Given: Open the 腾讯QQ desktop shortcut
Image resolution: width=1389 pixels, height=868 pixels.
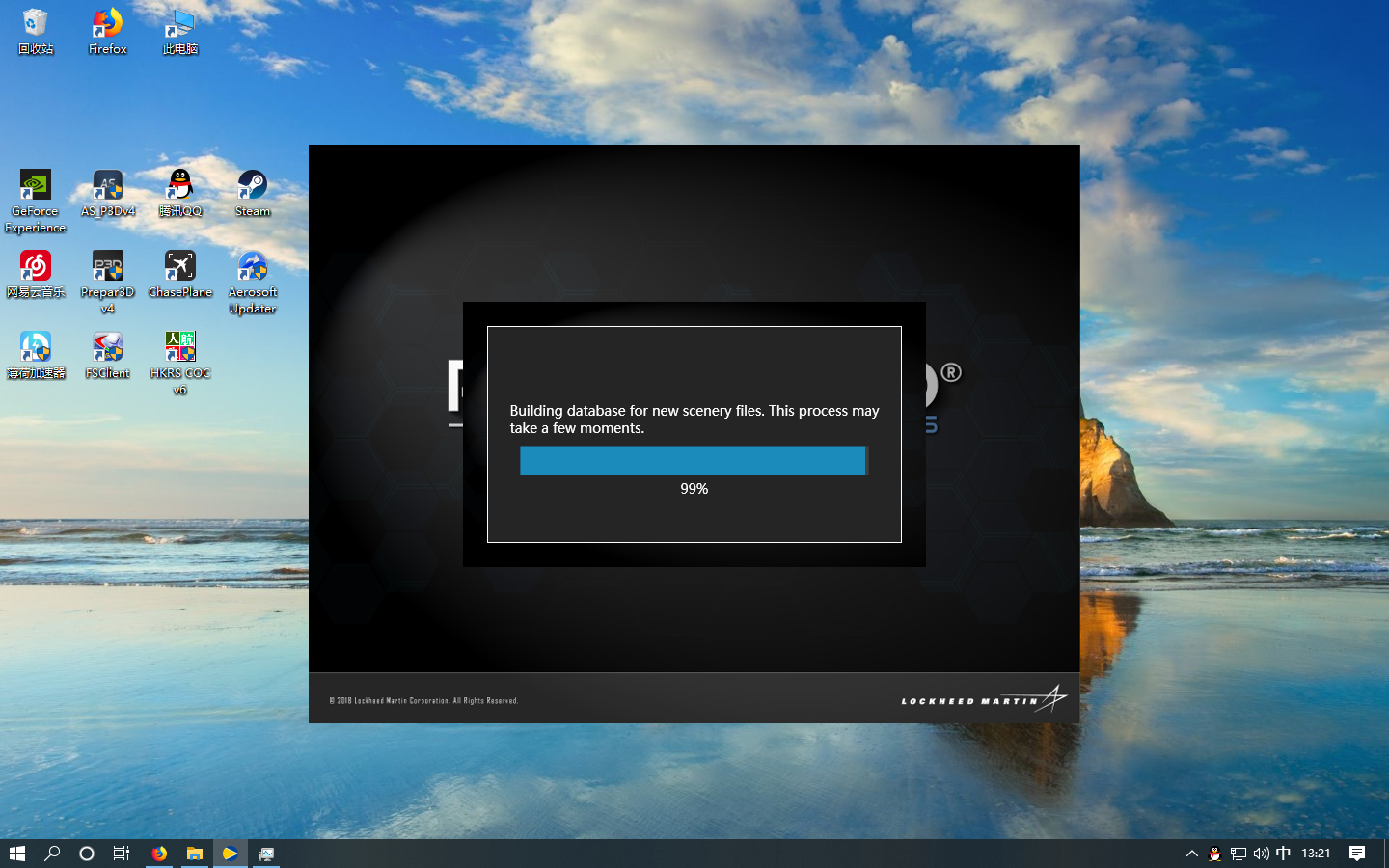Looking at the screenshot, I should 180,194.
